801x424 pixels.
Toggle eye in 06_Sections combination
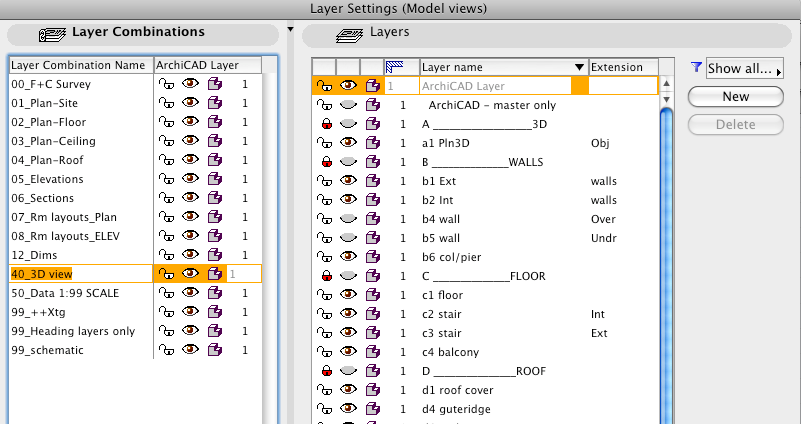pyautogui.click(x=191, y=198)
